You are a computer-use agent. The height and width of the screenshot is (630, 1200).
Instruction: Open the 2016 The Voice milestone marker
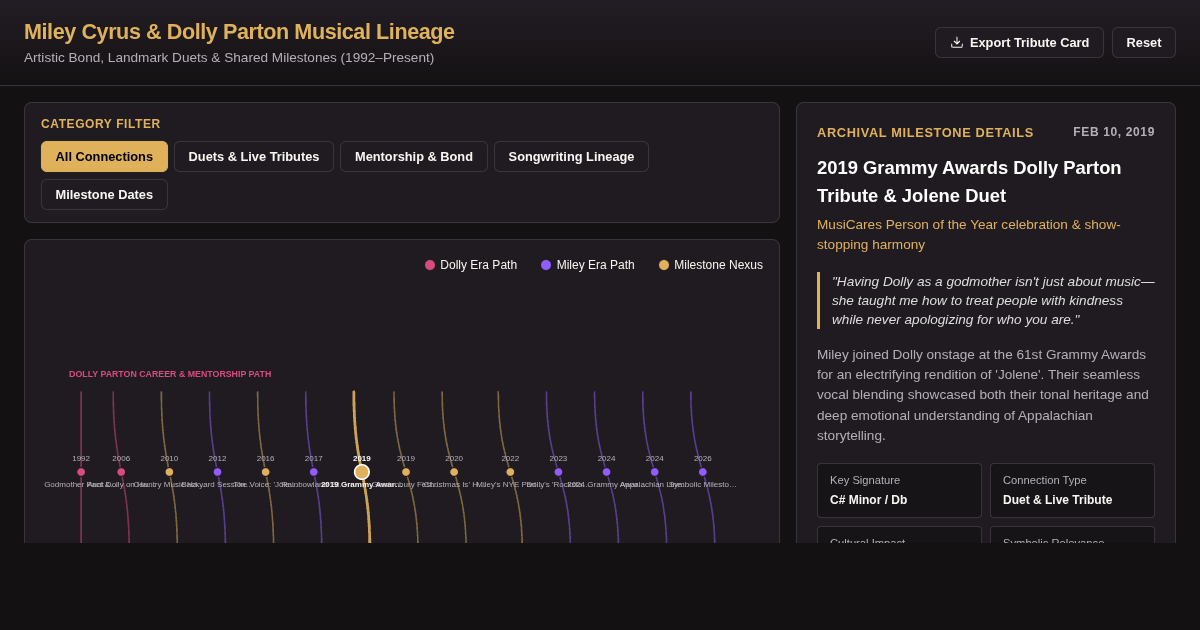pos(265,472)
